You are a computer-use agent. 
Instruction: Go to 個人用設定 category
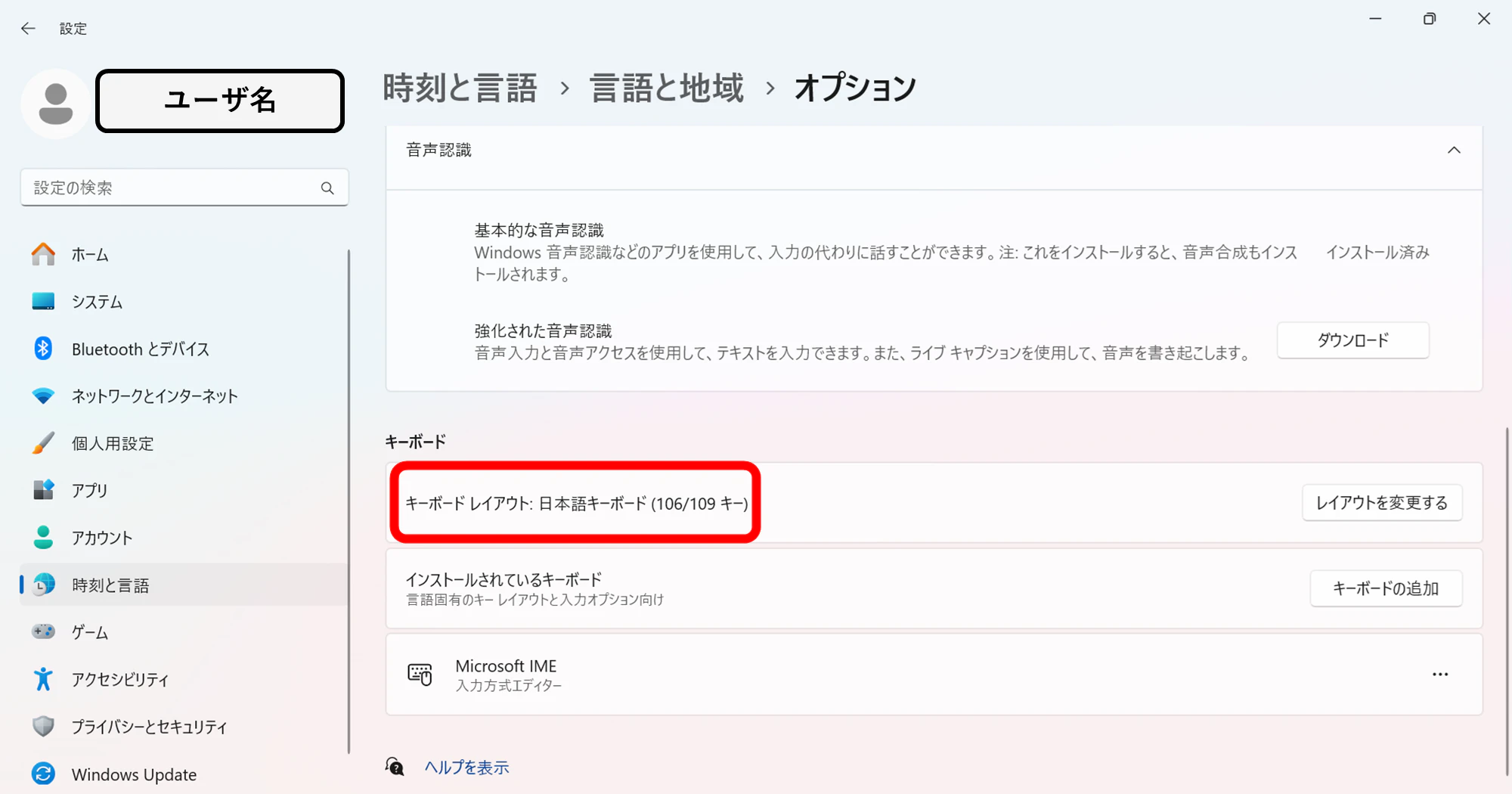click(183, 444)
